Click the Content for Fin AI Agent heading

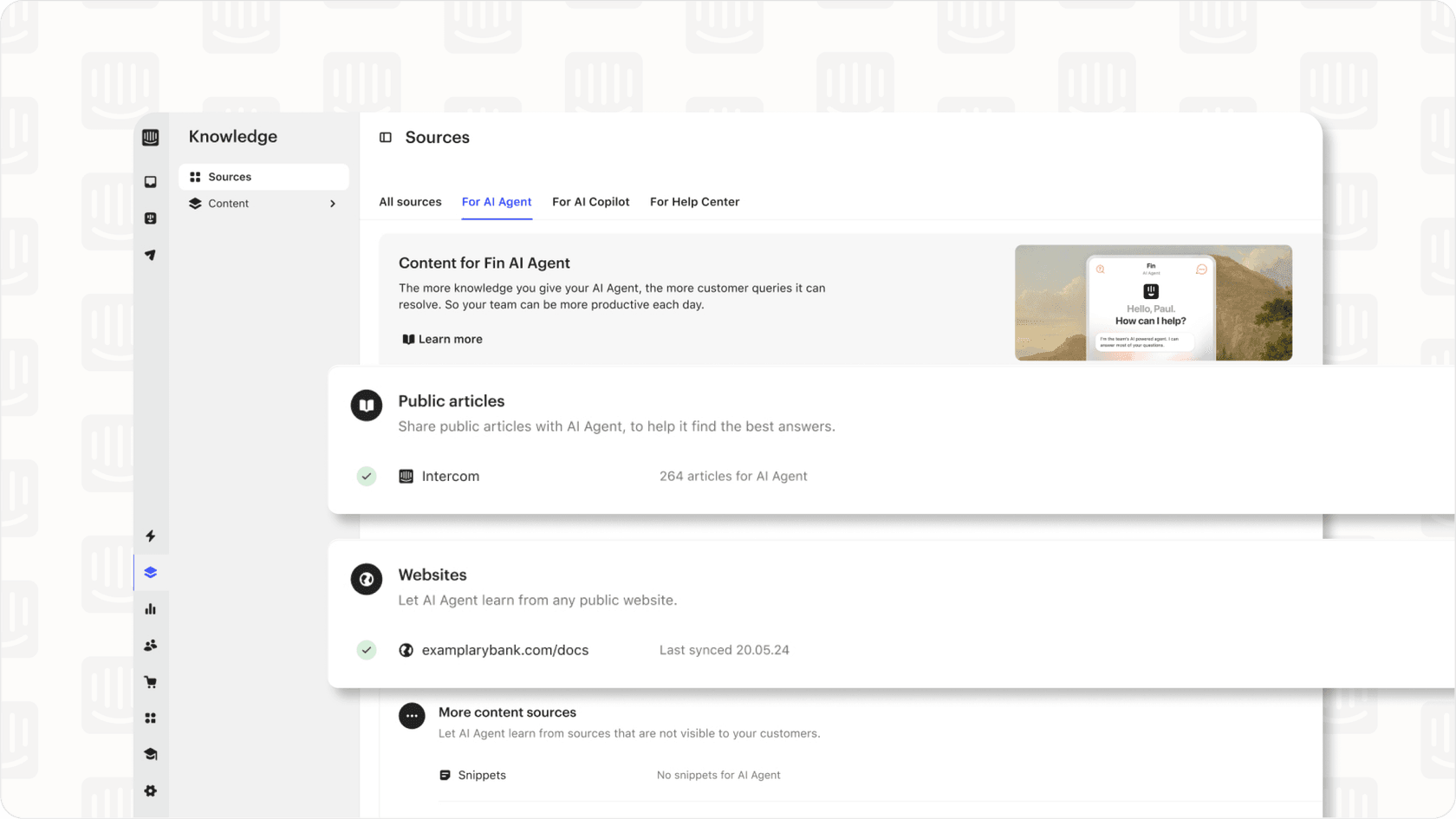coord(484,263)
